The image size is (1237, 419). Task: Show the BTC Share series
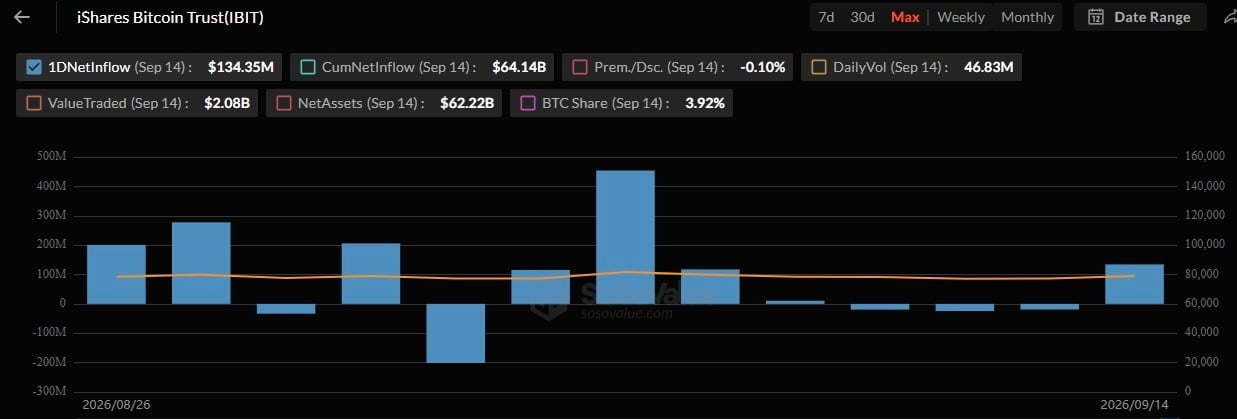527,103
